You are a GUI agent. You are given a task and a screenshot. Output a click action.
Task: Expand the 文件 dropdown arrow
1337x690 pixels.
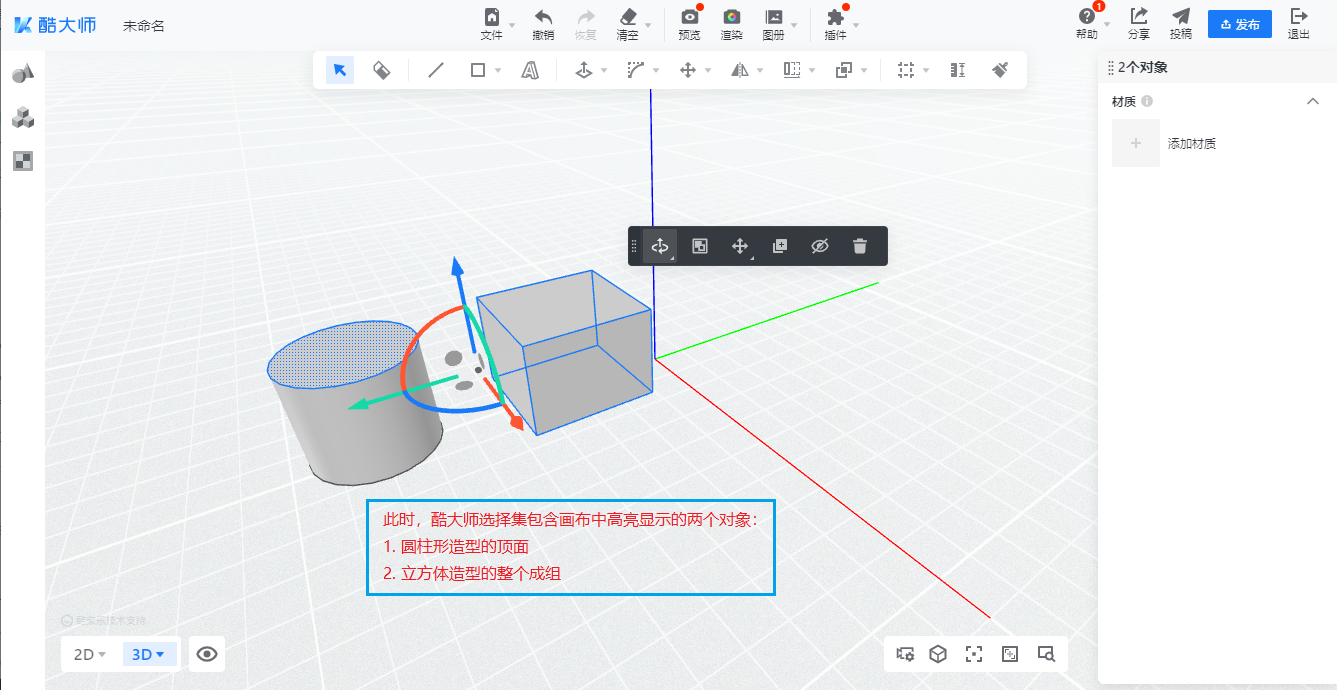click(x=512, y=25)
